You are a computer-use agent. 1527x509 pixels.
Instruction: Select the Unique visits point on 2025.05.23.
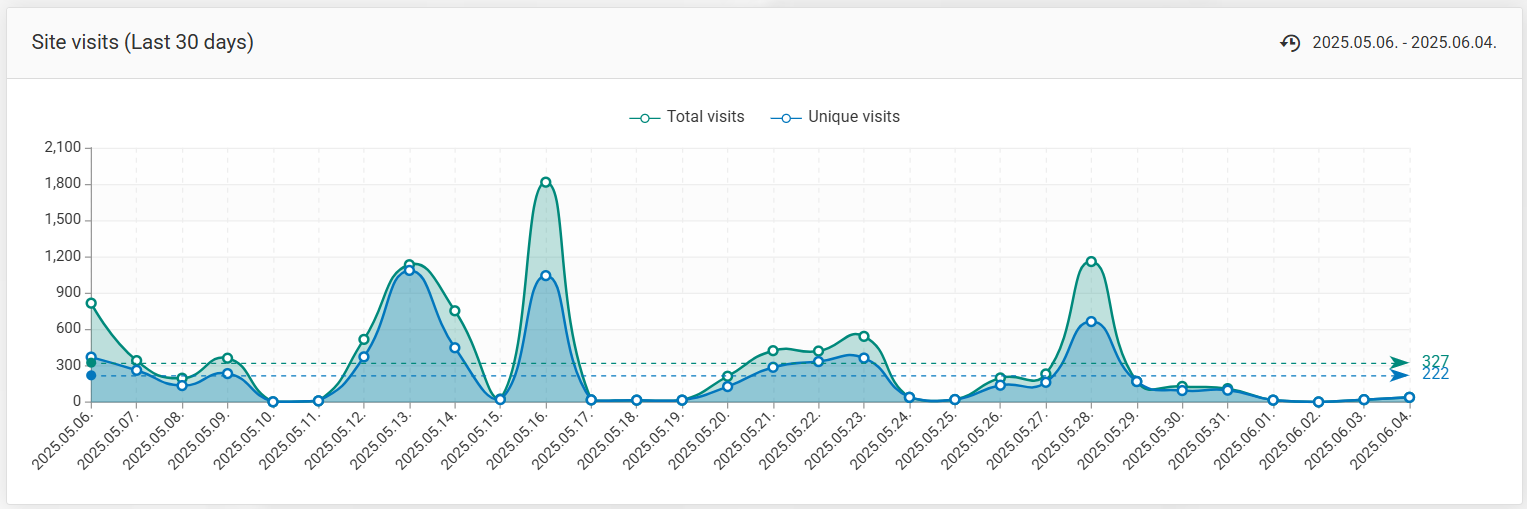(x=864, y=358)
